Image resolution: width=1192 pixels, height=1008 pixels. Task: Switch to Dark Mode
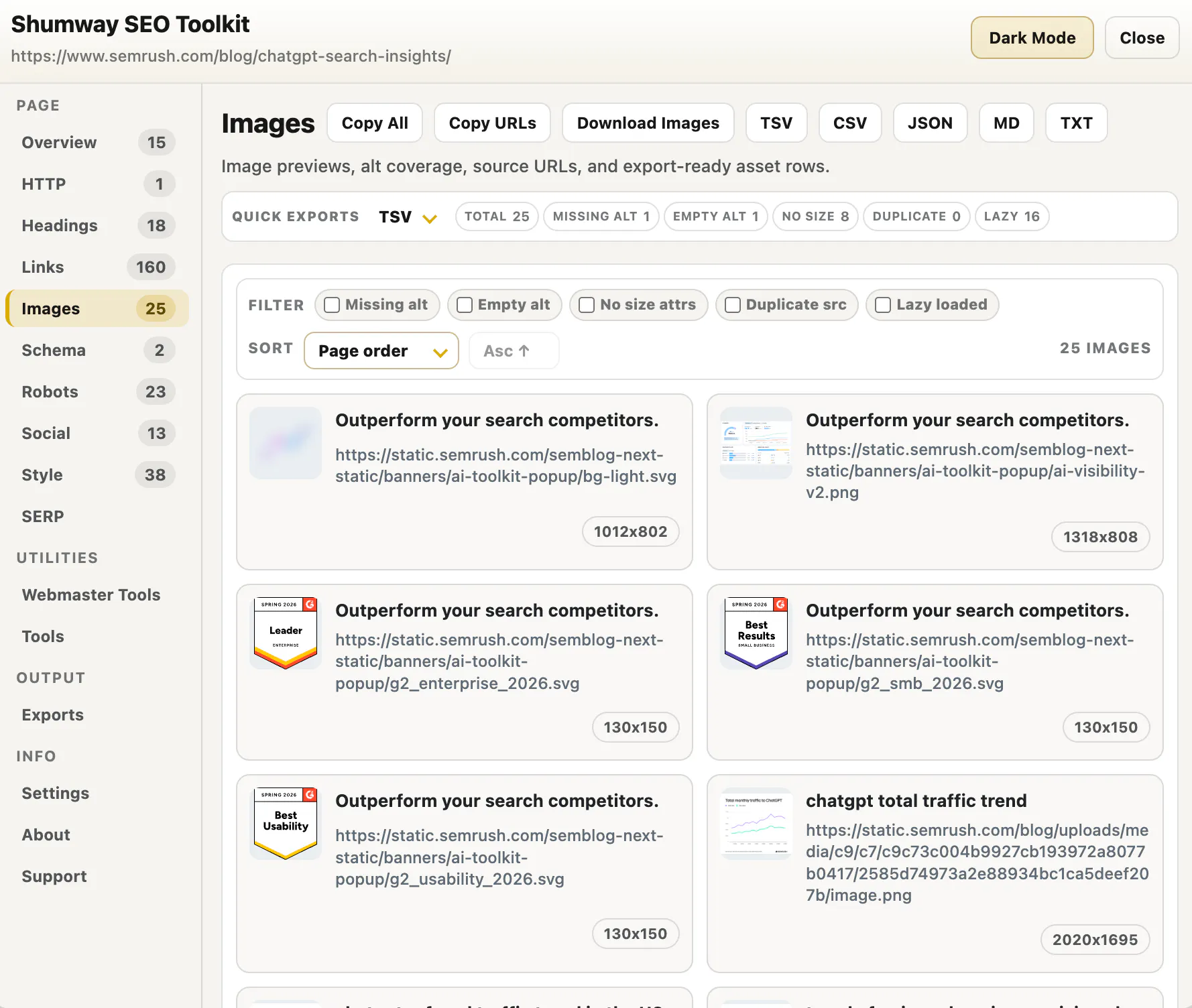point(1032,38)
